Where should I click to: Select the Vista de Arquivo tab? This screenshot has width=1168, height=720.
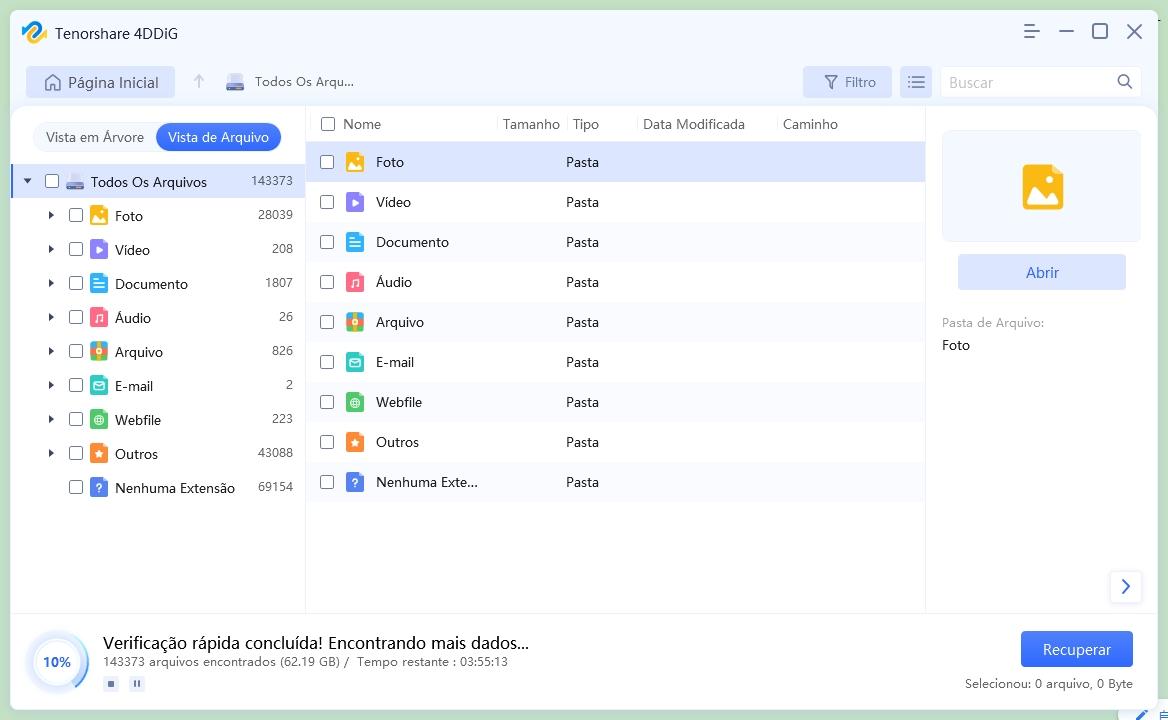point(218,137)
